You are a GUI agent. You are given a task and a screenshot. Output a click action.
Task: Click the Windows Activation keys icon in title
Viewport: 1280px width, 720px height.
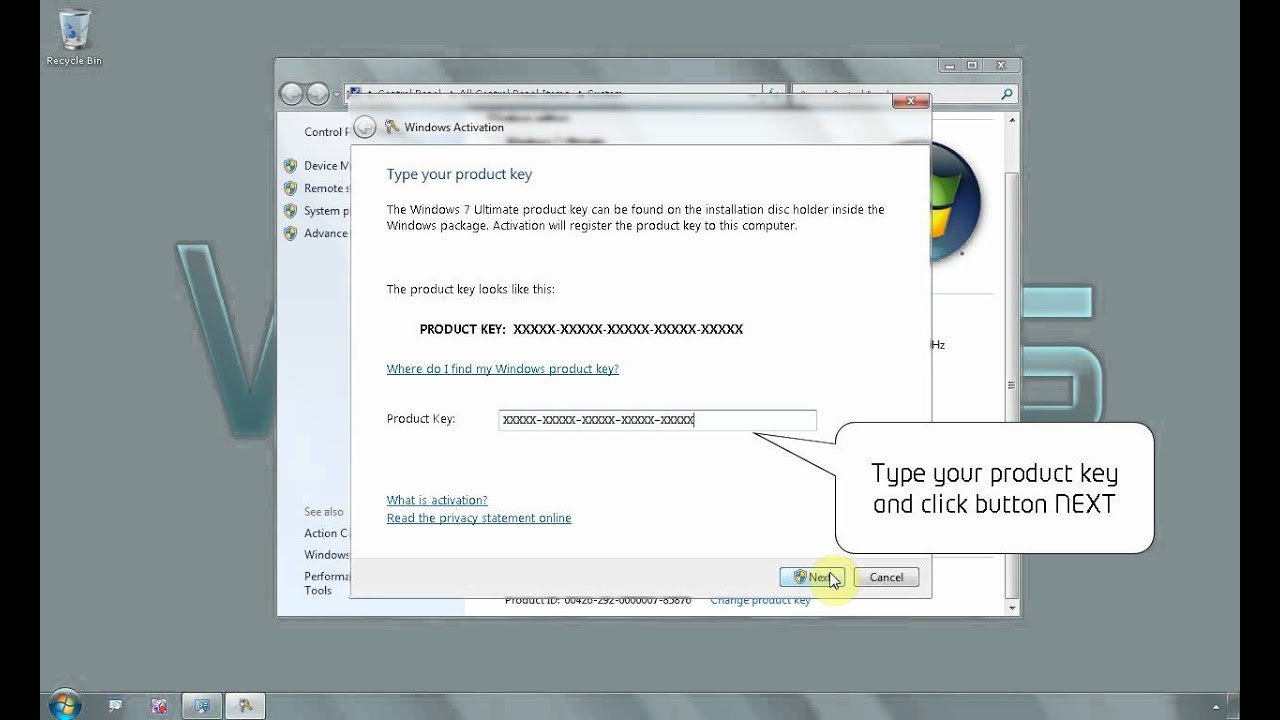(392, 127)
